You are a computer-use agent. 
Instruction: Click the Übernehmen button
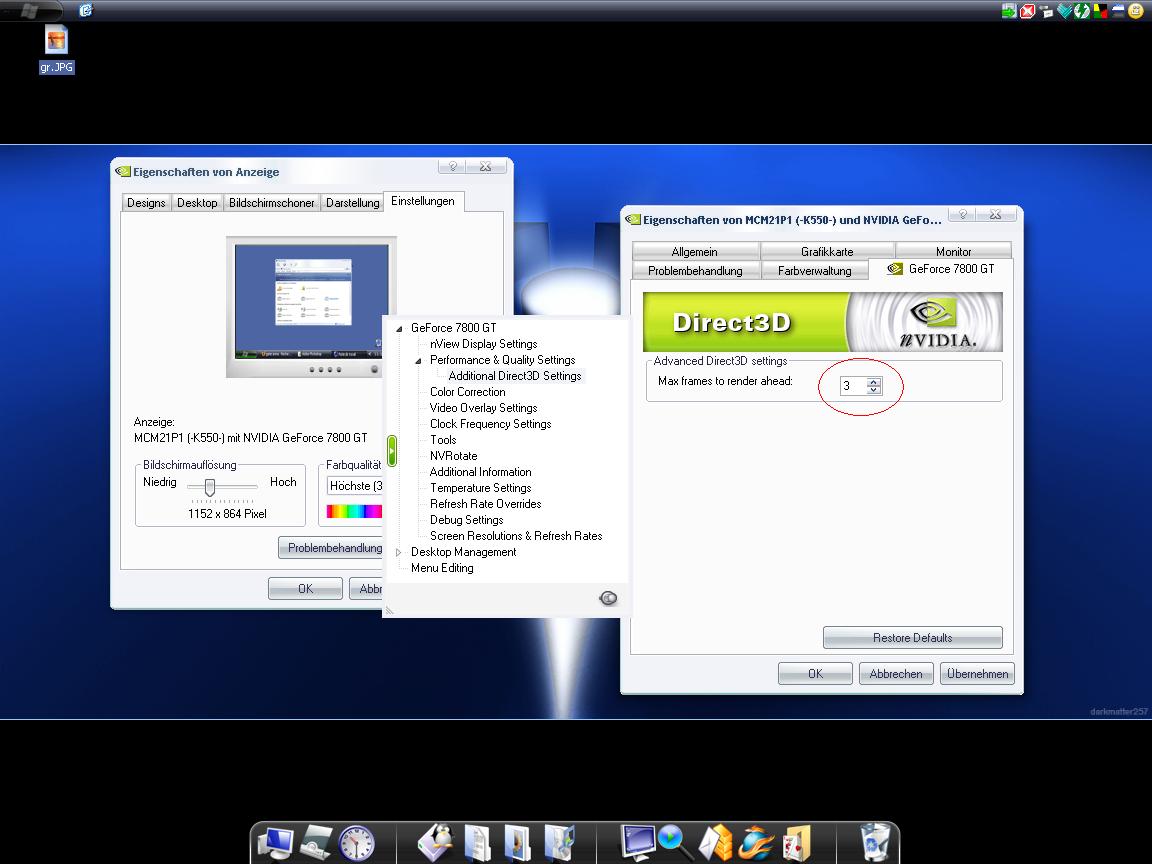coord(977,674)
